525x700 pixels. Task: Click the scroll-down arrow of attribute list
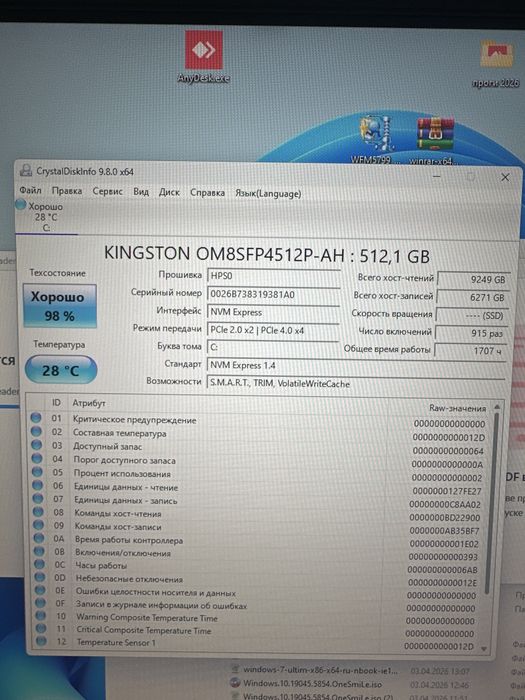[x=484, y=648]
